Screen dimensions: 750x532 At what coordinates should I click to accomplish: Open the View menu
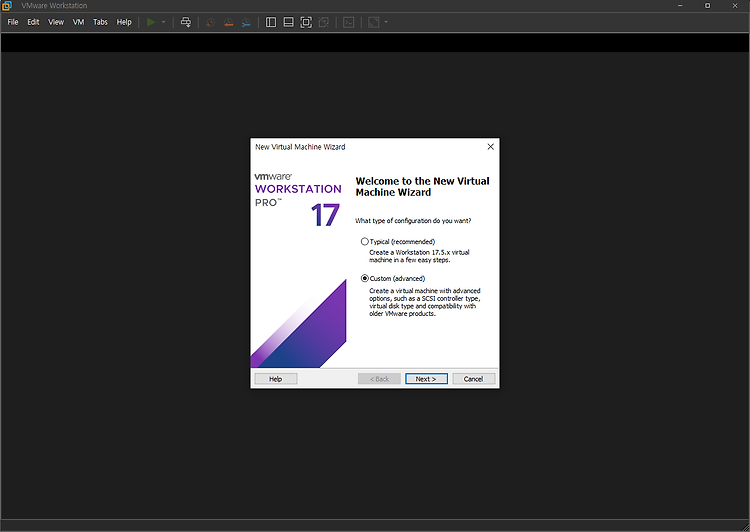click(x=56, y=22)
